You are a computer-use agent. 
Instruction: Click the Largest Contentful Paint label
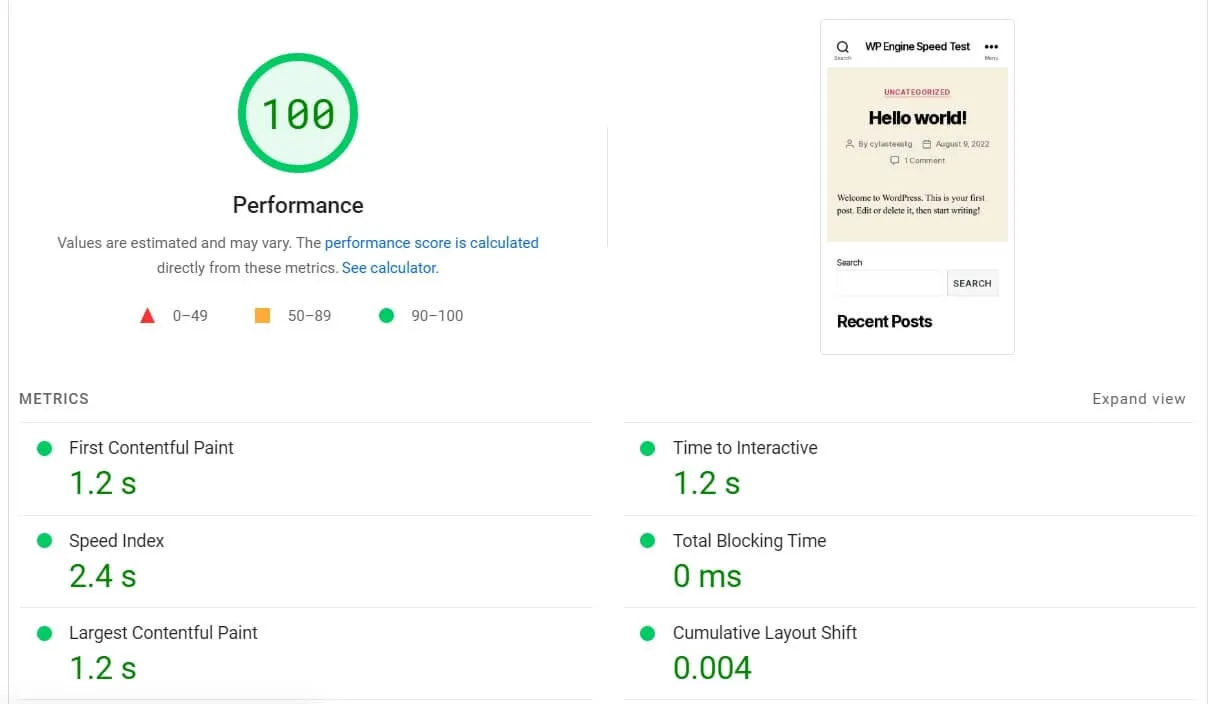coord(163,633)
